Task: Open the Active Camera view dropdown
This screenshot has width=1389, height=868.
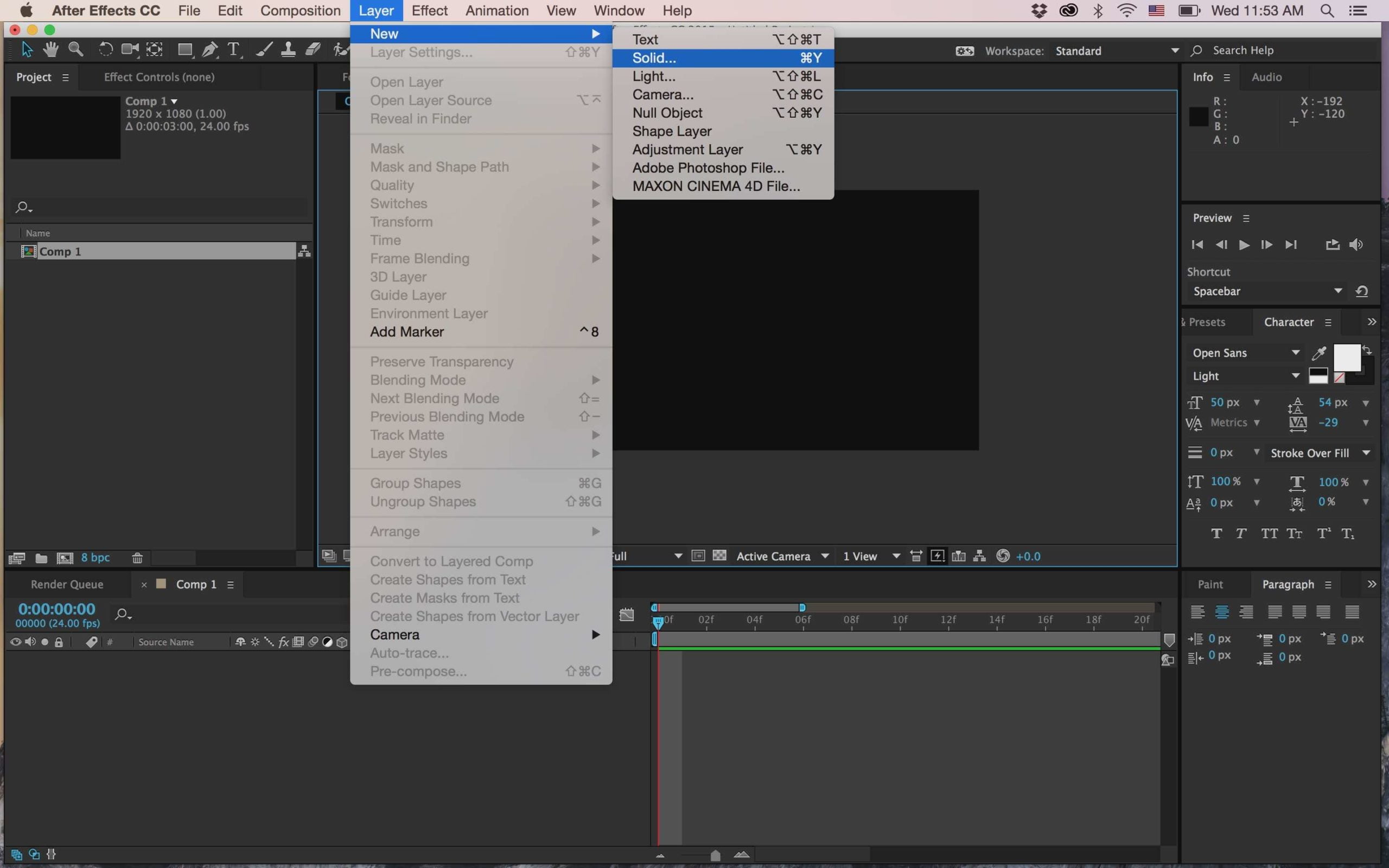Action: click(x=782, y=556)
